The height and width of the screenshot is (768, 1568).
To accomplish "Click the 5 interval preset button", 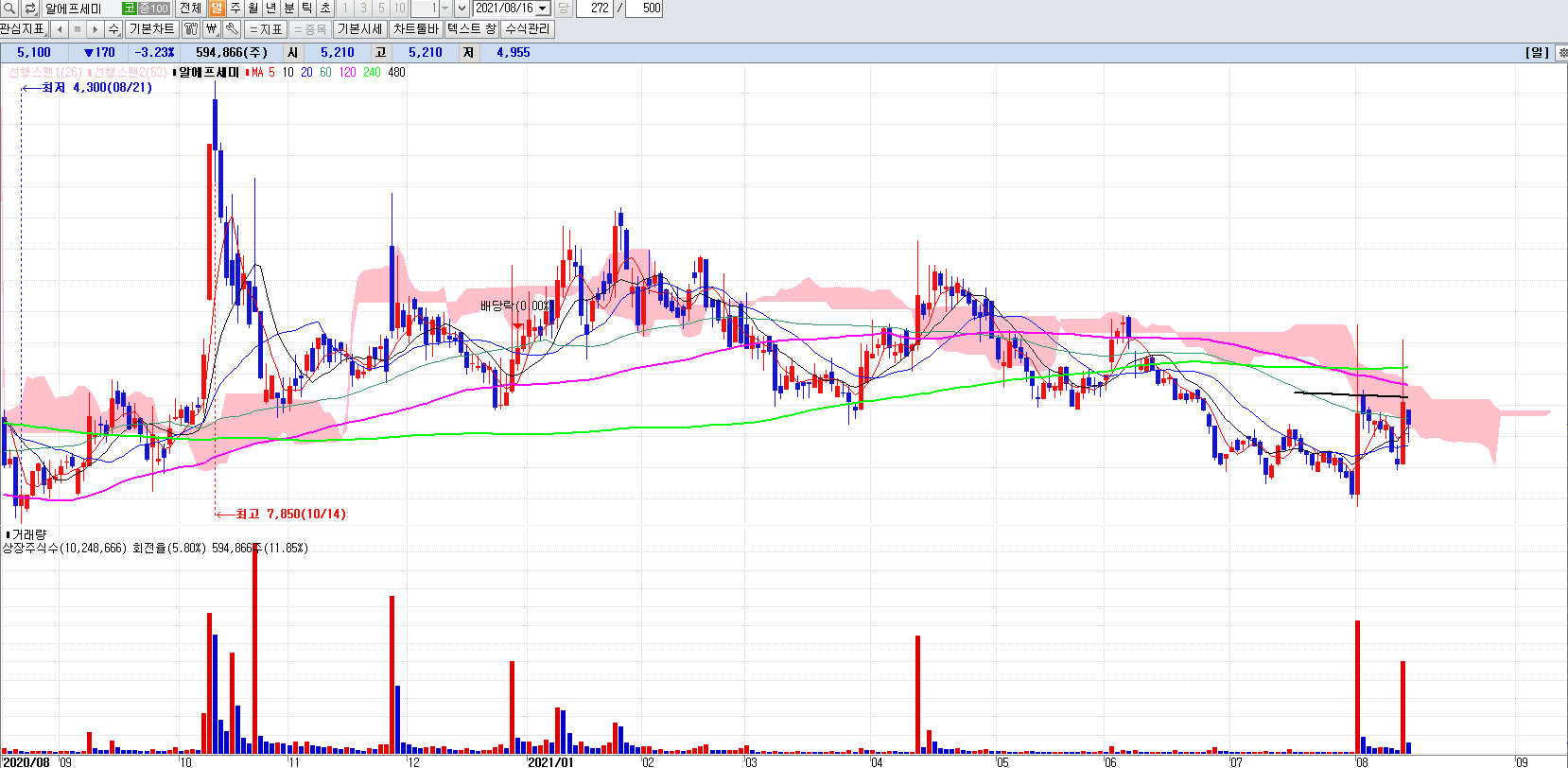I will coord(381,9).
